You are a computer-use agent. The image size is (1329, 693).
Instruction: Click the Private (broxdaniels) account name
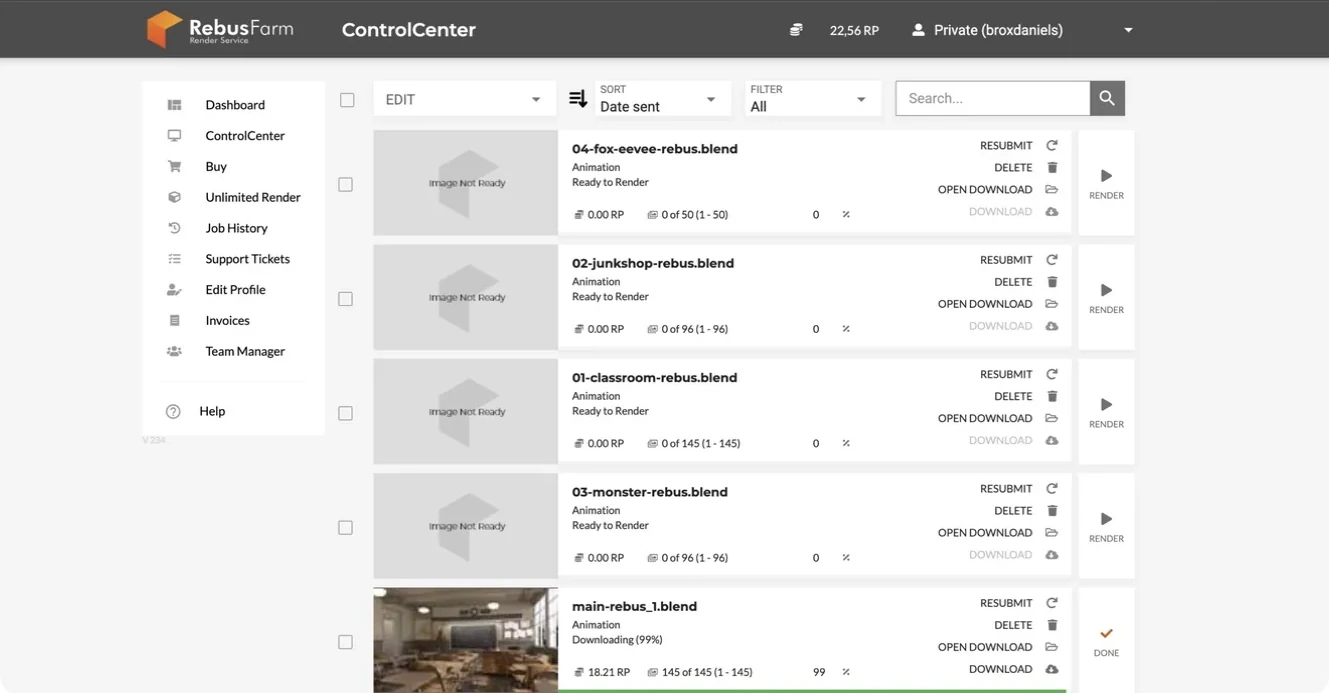coord(998,30)
